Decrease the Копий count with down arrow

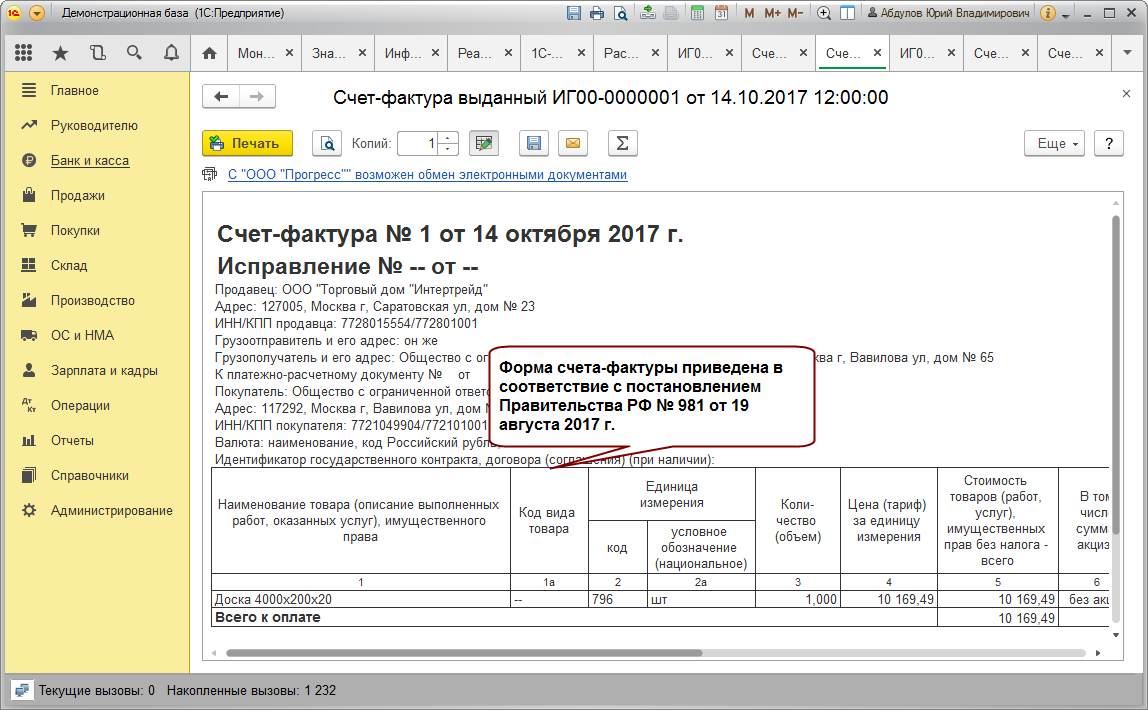point(447,149)
